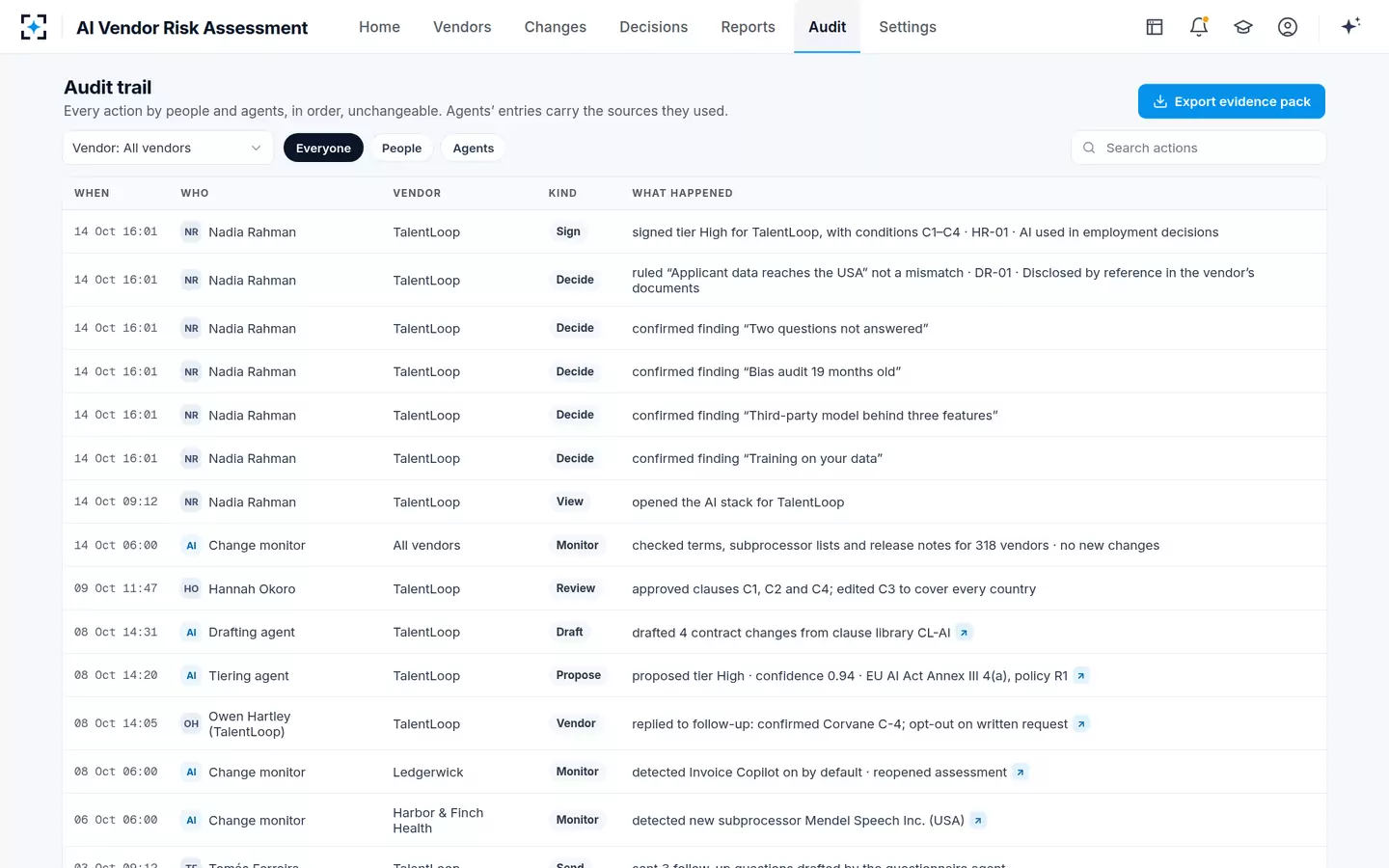
Task: Click the search magnifier icon
Action: pyautogui.click(x=1089, y=148)
